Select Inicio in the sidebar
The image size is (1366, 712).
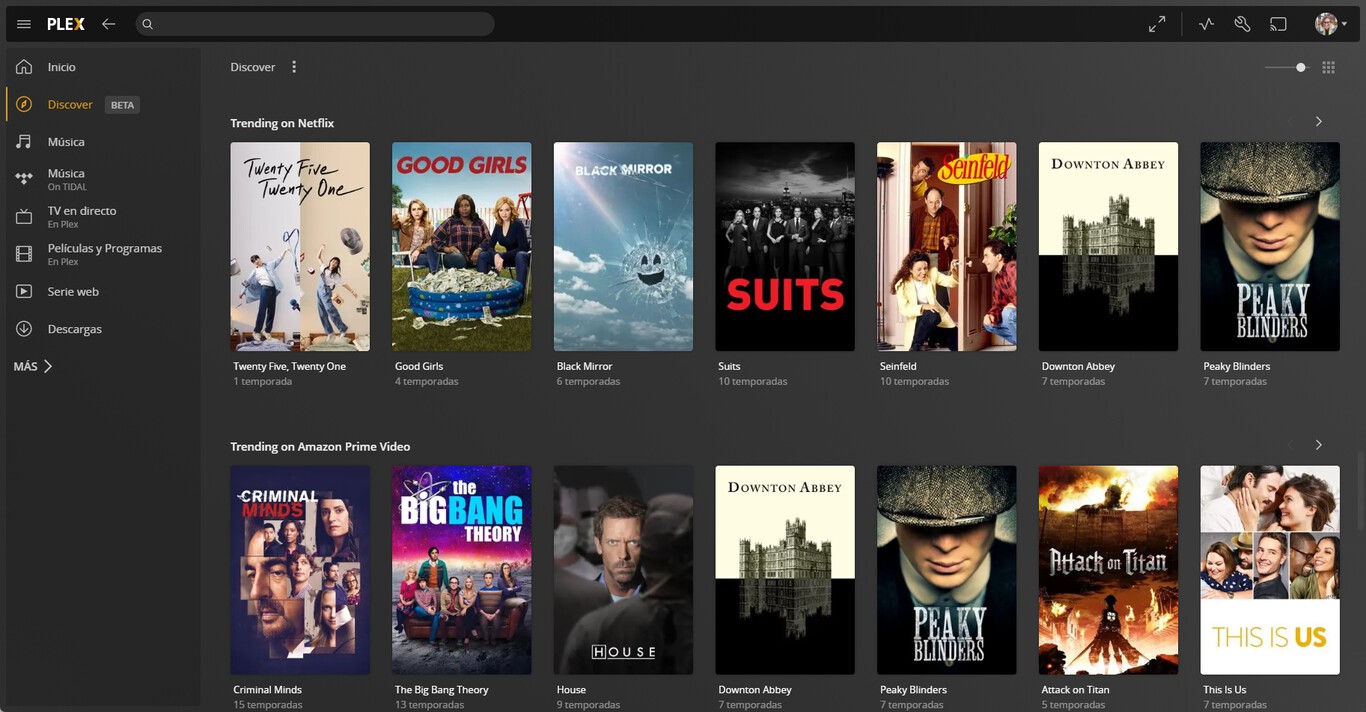60,67
